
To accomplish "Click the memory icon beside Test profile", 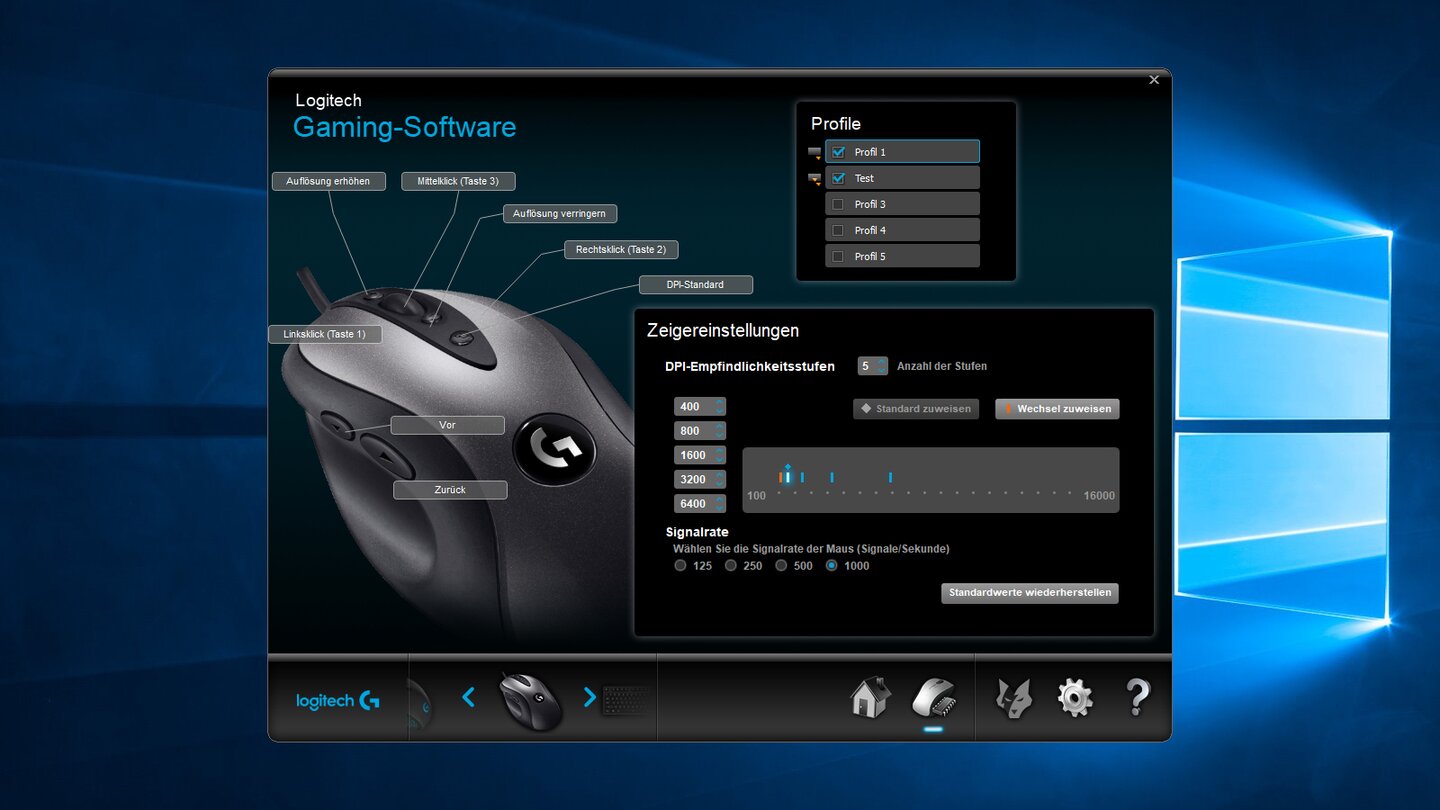I will pos(814,179).
